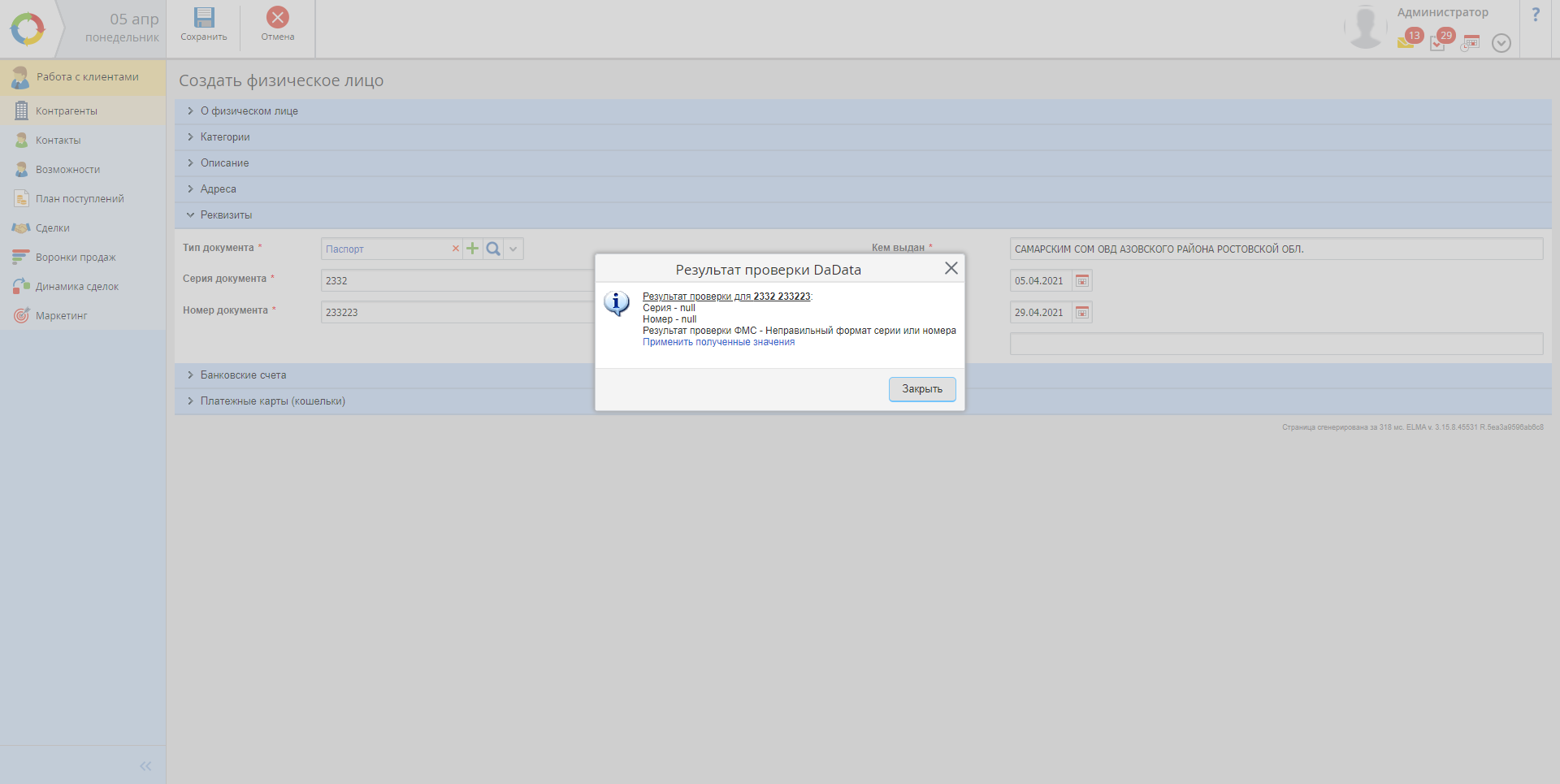Open messages envelope with 13 badge
1560x784 pixels.
click(x=1406, y=41)
